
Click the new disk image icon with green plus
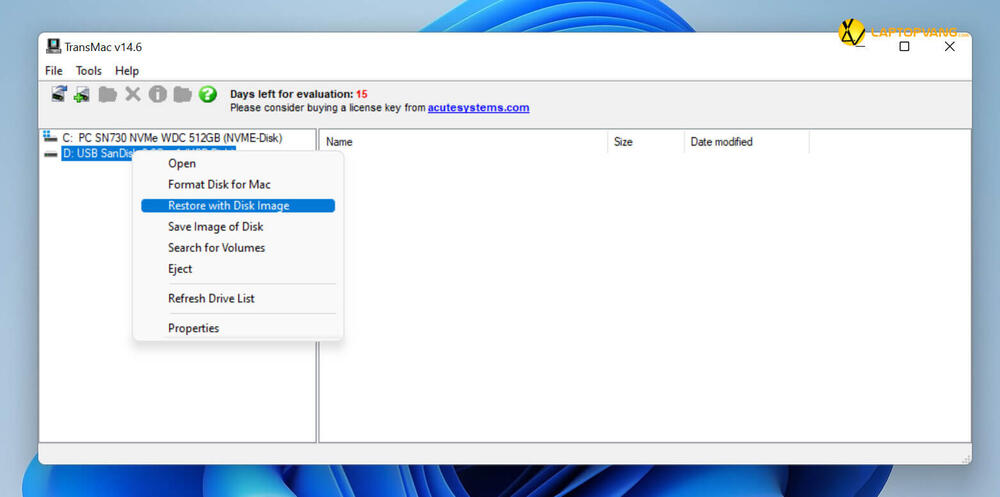click(x=81, y=94)
